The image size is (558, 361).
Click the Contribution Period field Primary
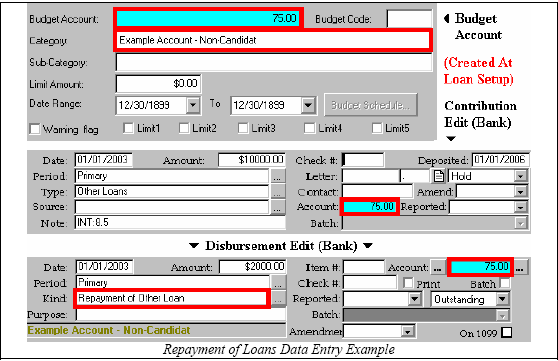point(172,176)
